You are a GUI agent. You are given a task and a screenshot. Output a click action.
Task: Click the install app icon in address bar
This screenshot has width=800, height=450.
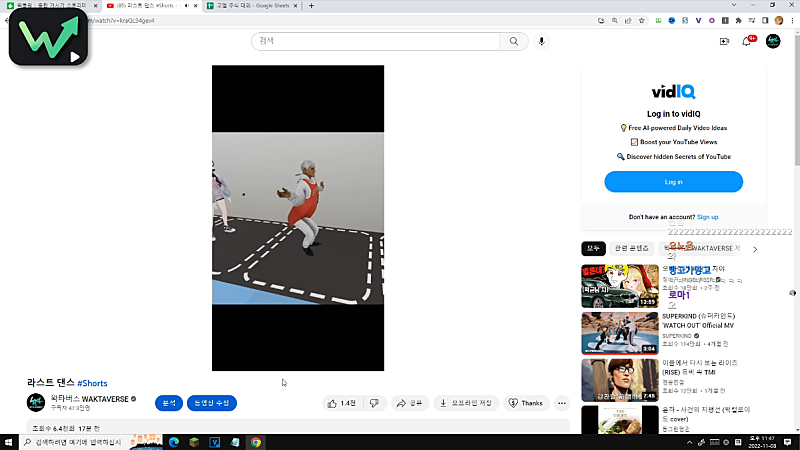coord(601,20)
